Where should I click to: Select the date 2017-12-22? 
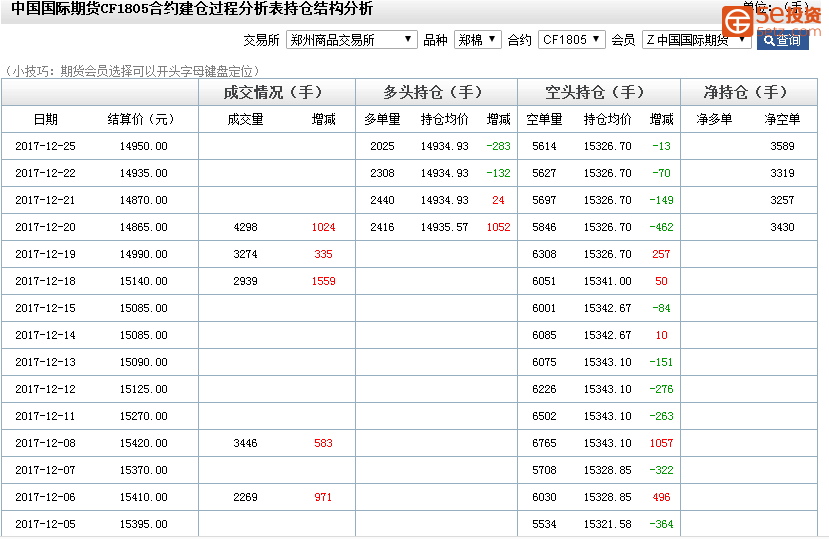point(45,173)
